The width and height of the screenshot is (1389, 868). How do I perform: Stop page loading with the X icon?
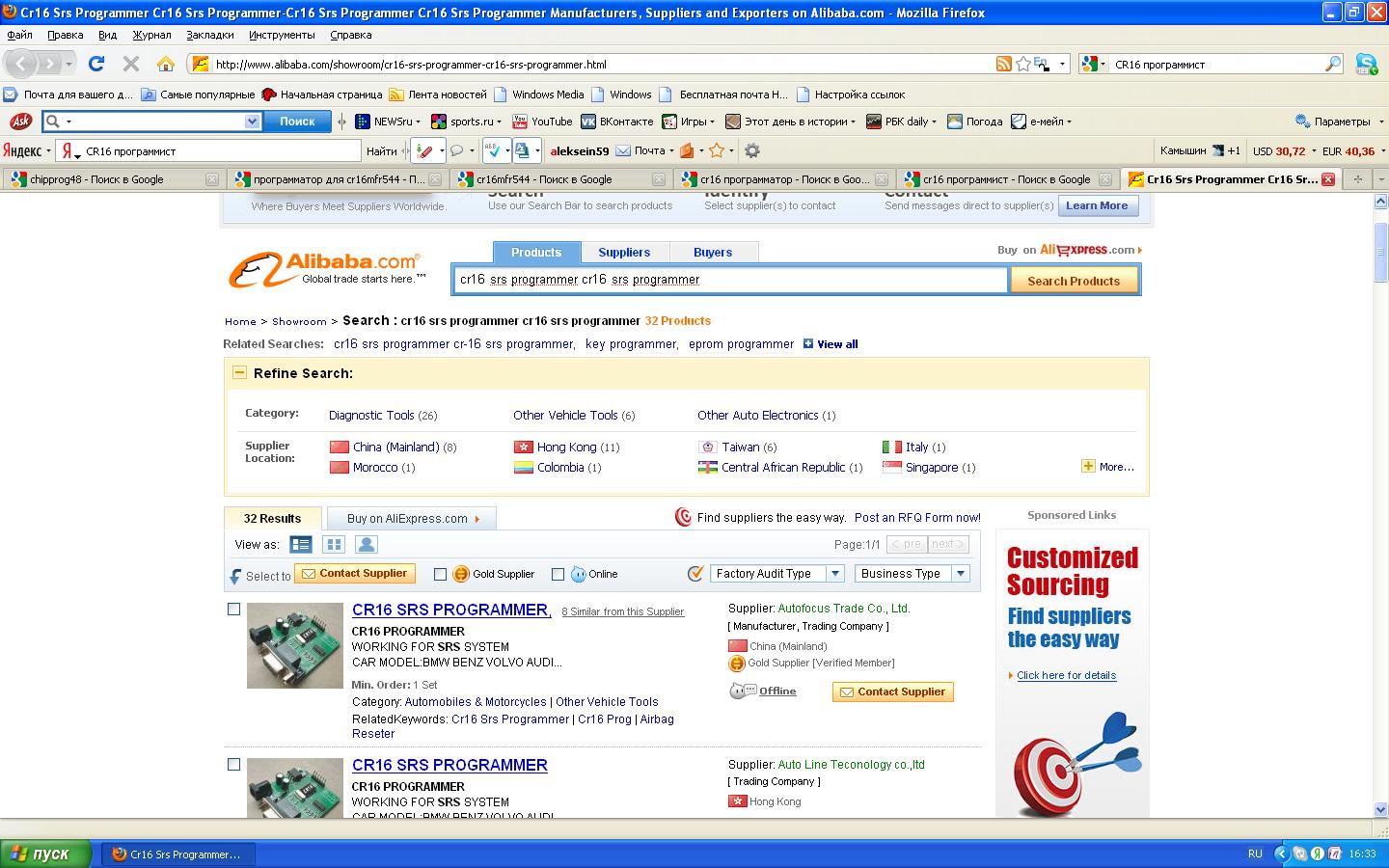pyautogui.click(x=131, y=64)
